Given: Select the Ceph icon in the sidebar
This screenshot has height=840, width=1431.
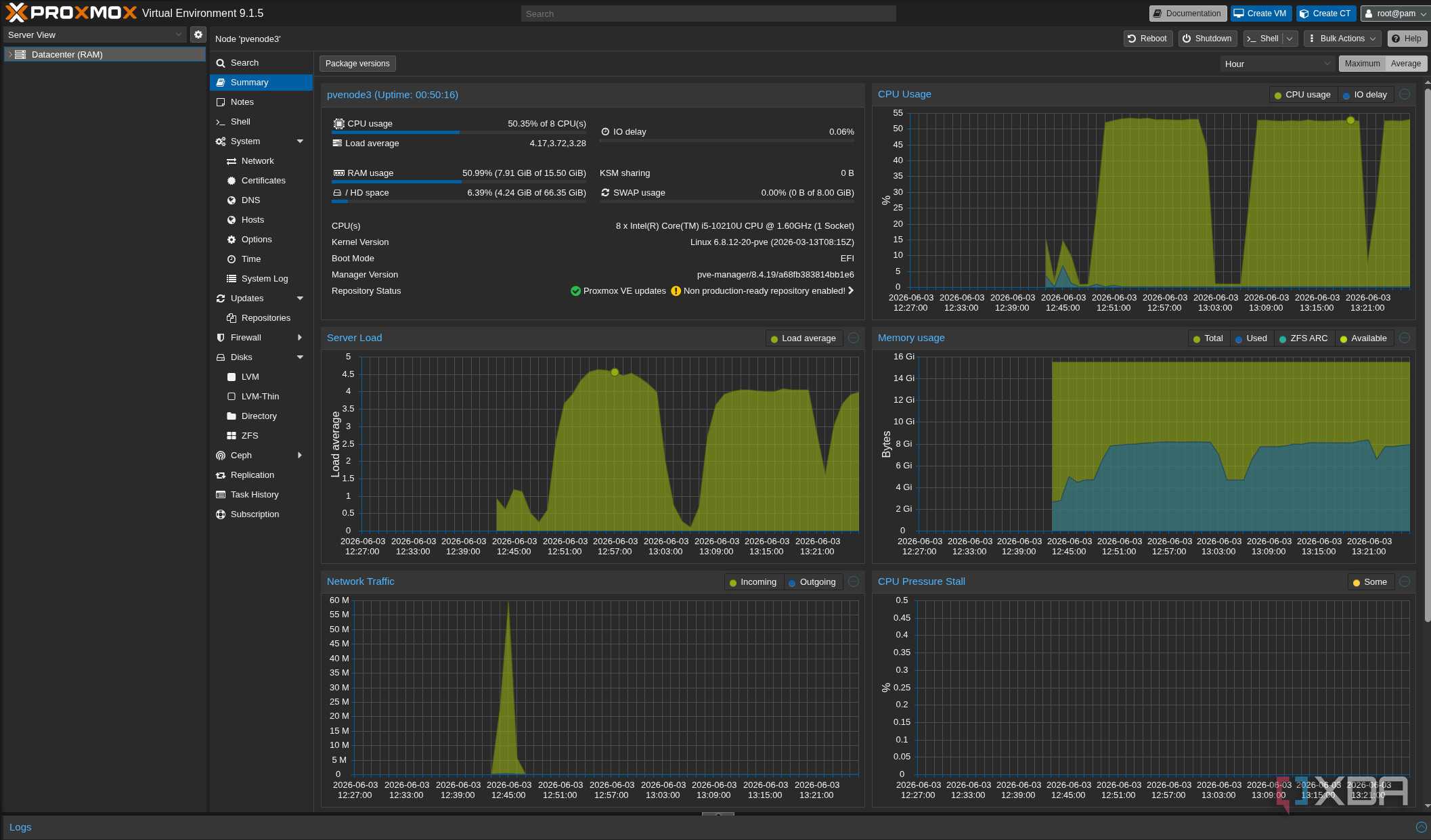Looking at the screenshot, I should pyautogui.click(x=221, y=456).
